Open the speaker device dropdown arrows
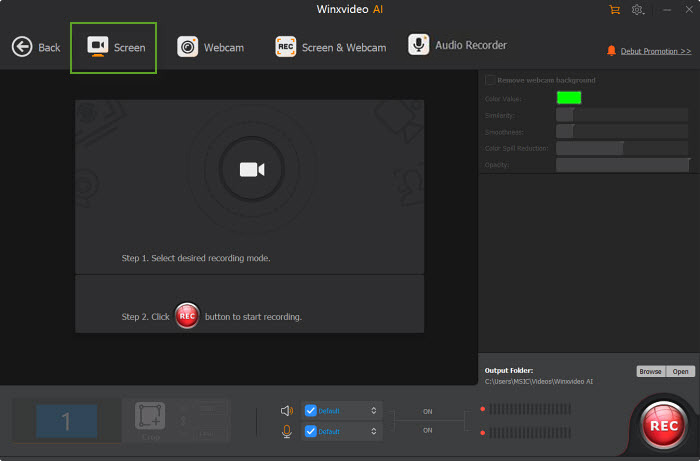This screenshot has height=461, width=700. click(x=374, y=411)
